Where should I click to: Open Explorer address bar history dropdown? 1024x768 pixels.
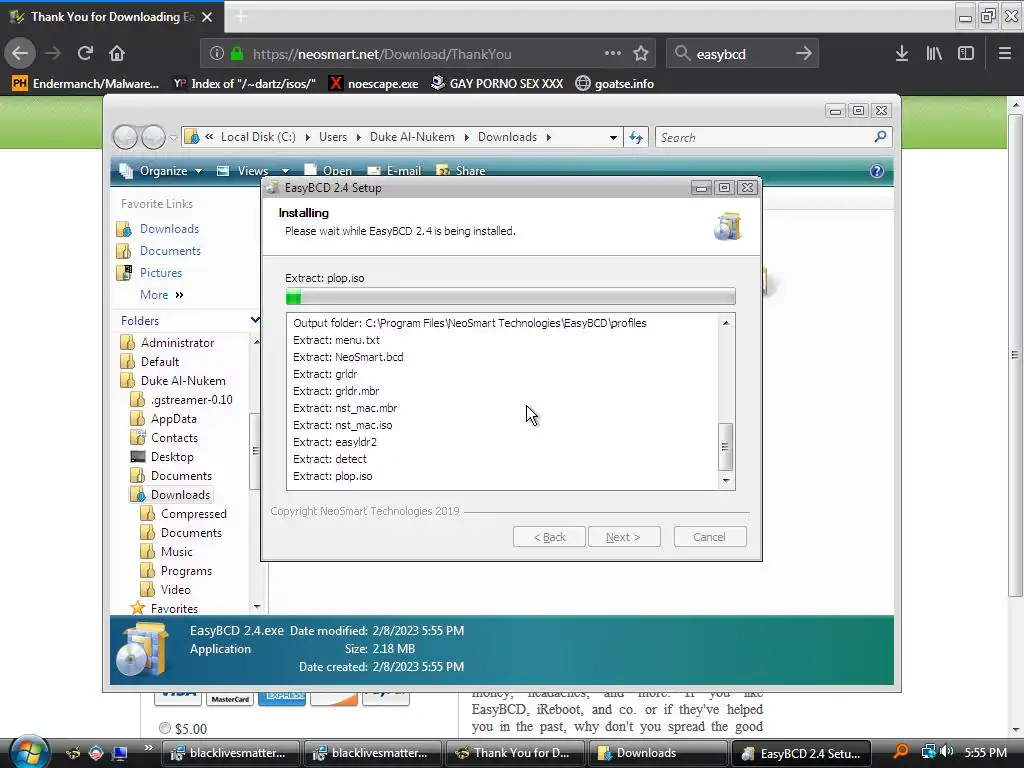(613, 138)
